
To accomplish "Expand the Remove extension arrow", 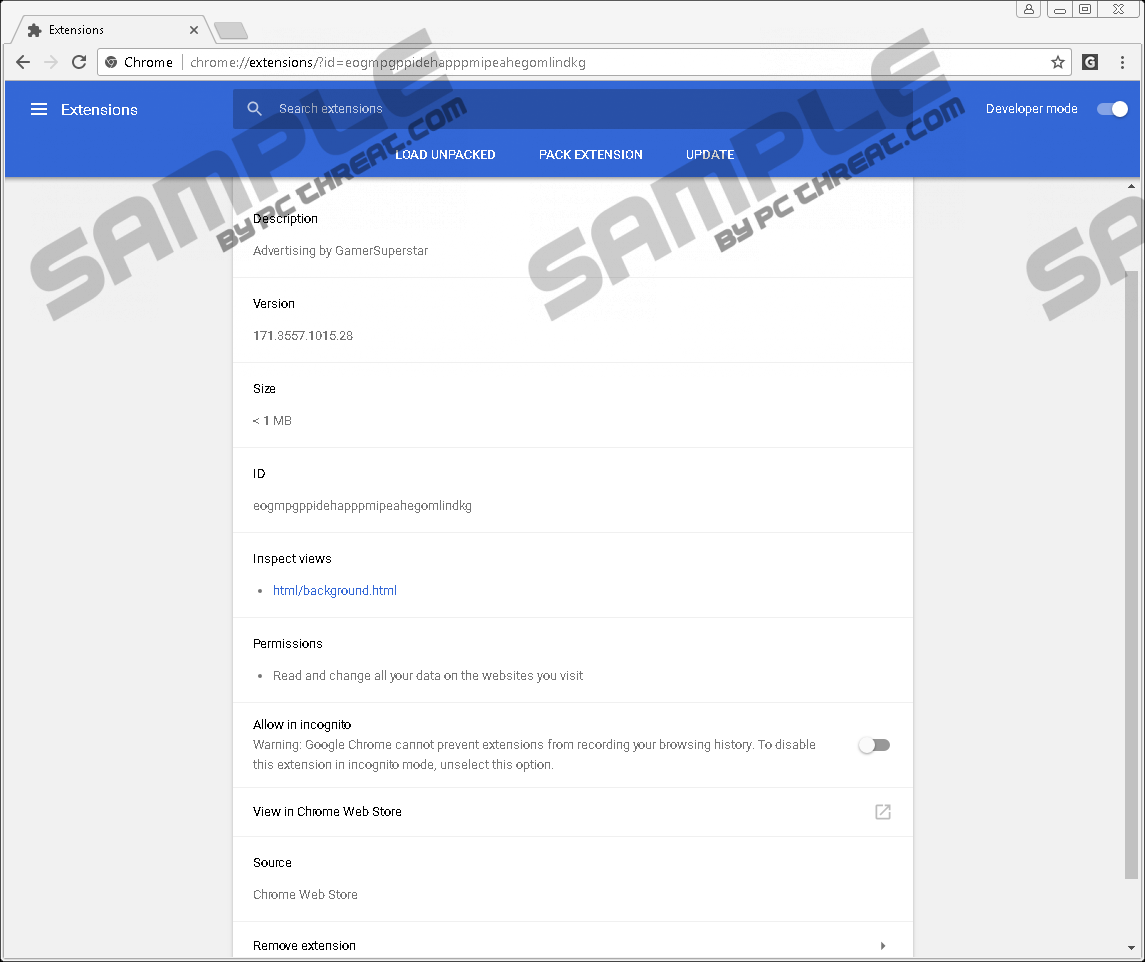I will (x=883, y=946).
